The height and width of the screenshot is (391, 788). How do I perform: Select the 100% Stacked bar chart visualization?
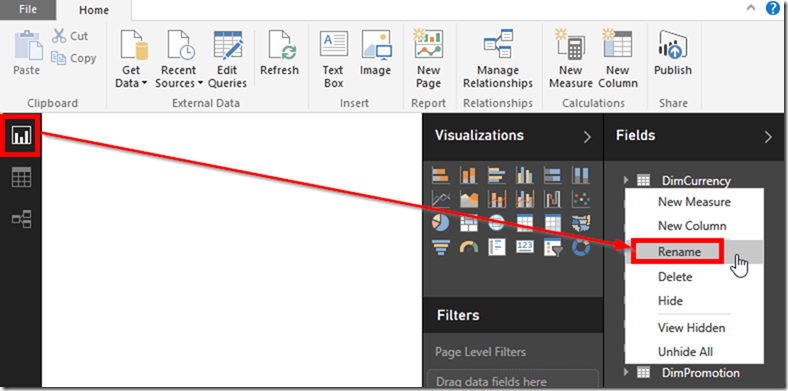(553, 175)
